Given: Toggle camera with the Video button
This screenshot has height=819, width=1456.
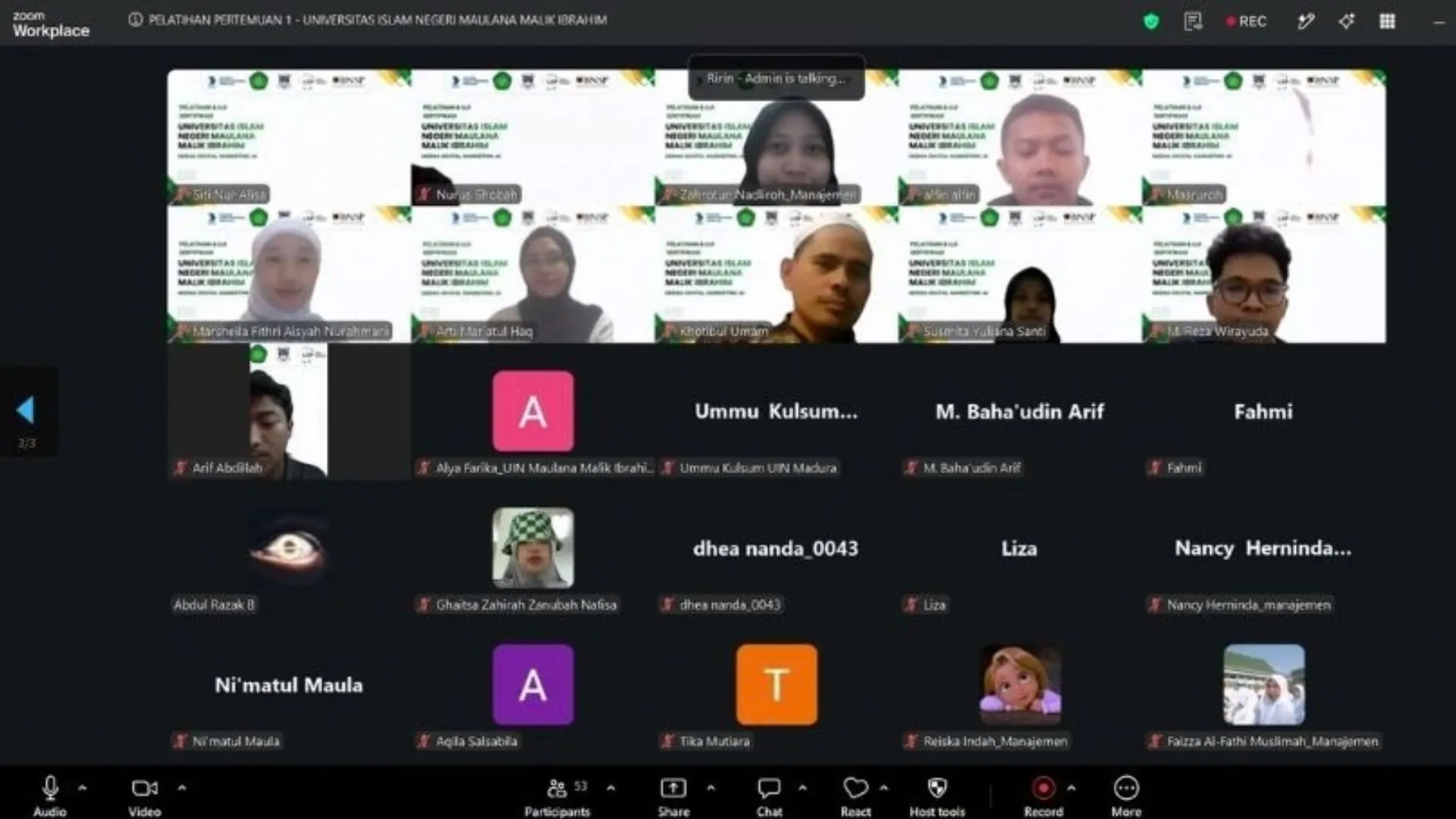Looking at the screenshot, I should 145,796.
